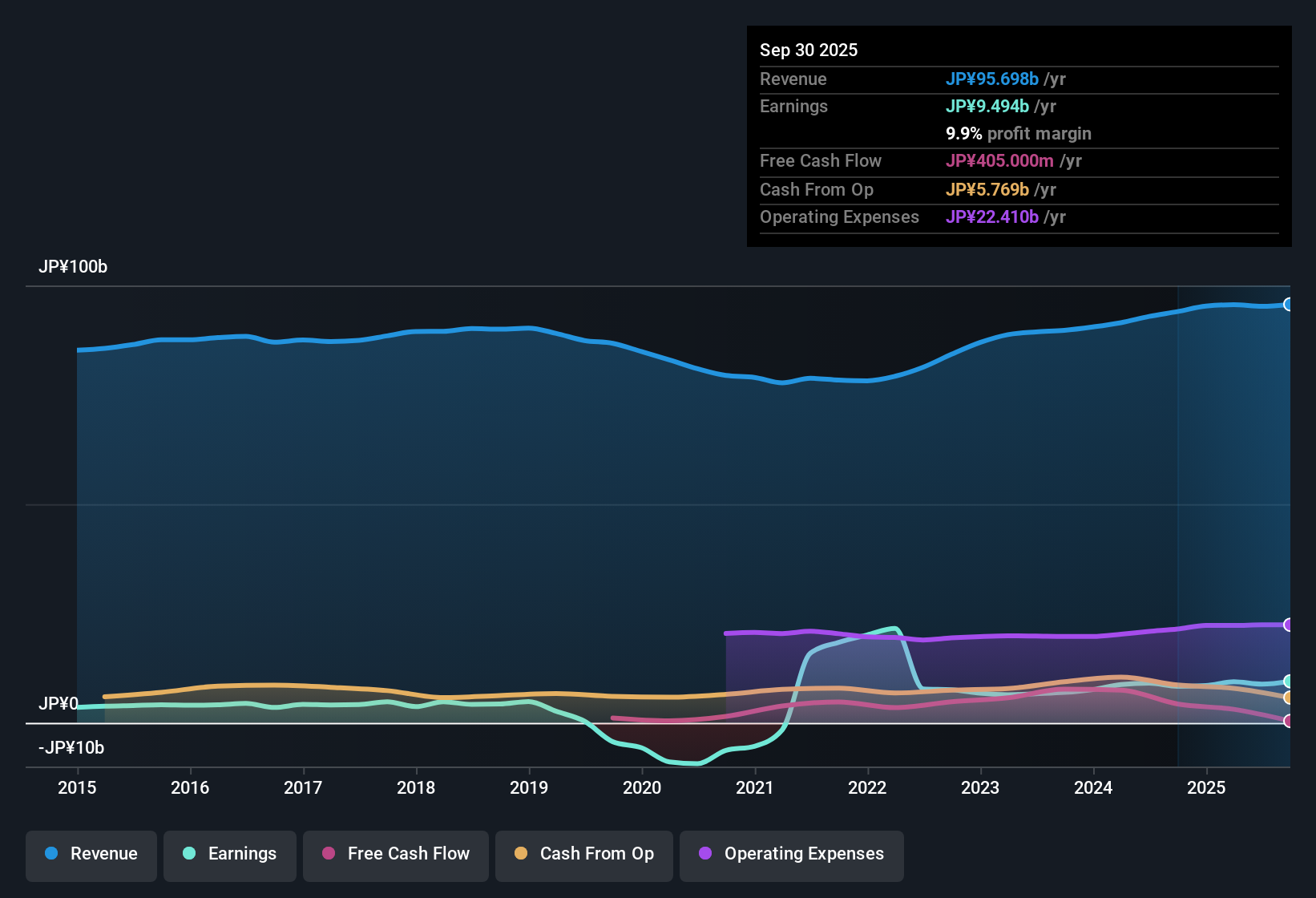Click the 2025 x-axis year label
Viewport: 1316px width, 898px height.
click(x=1206, y=788)
